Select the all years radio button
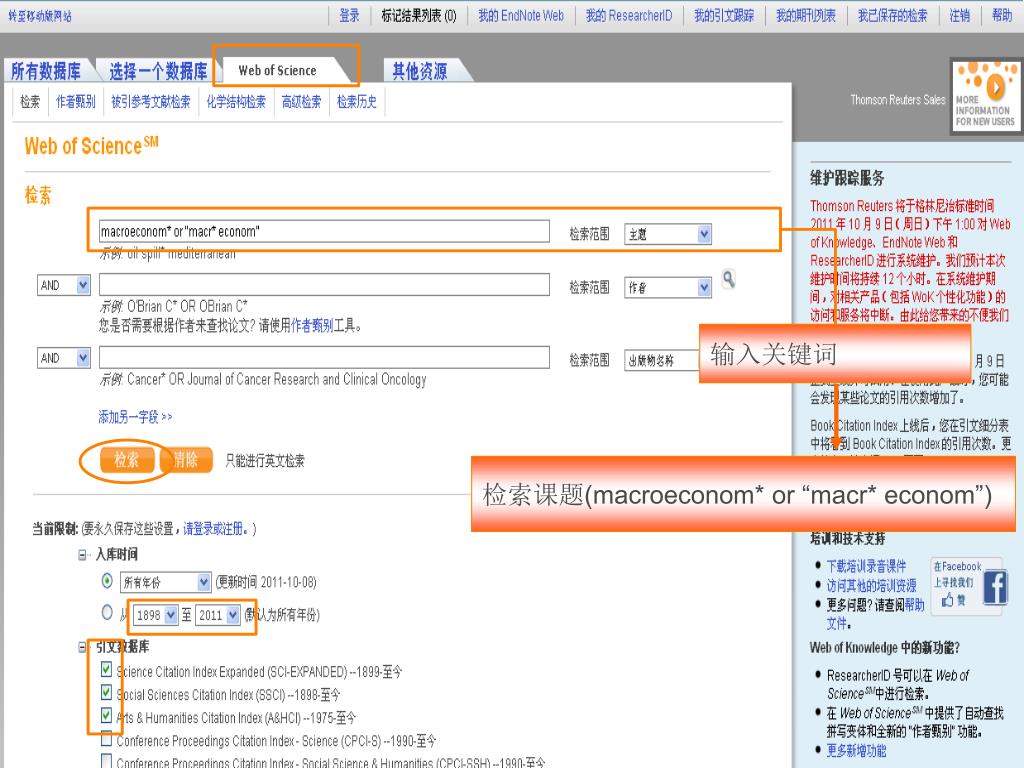 click(x=107, y=580)
